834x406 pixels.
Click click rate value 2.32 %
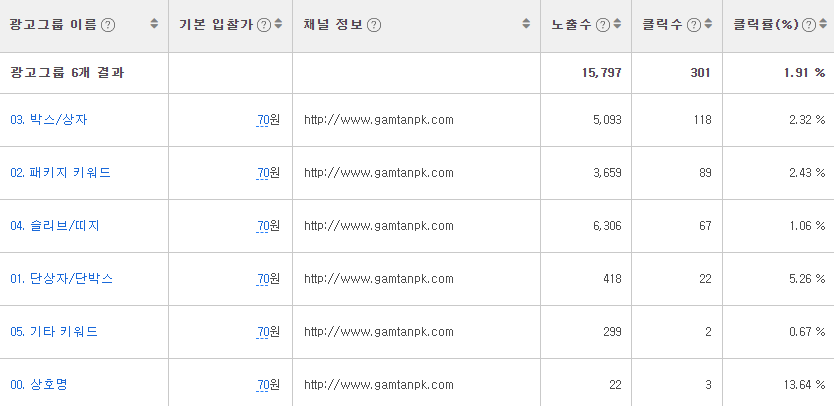807,120
